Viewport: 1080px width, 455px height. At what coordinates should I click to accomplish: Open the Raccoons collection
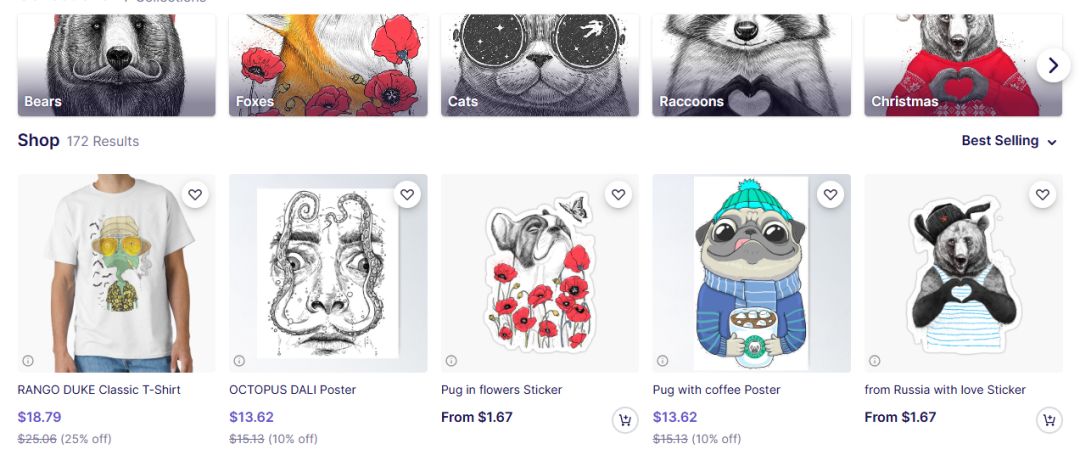pos(751,65)
